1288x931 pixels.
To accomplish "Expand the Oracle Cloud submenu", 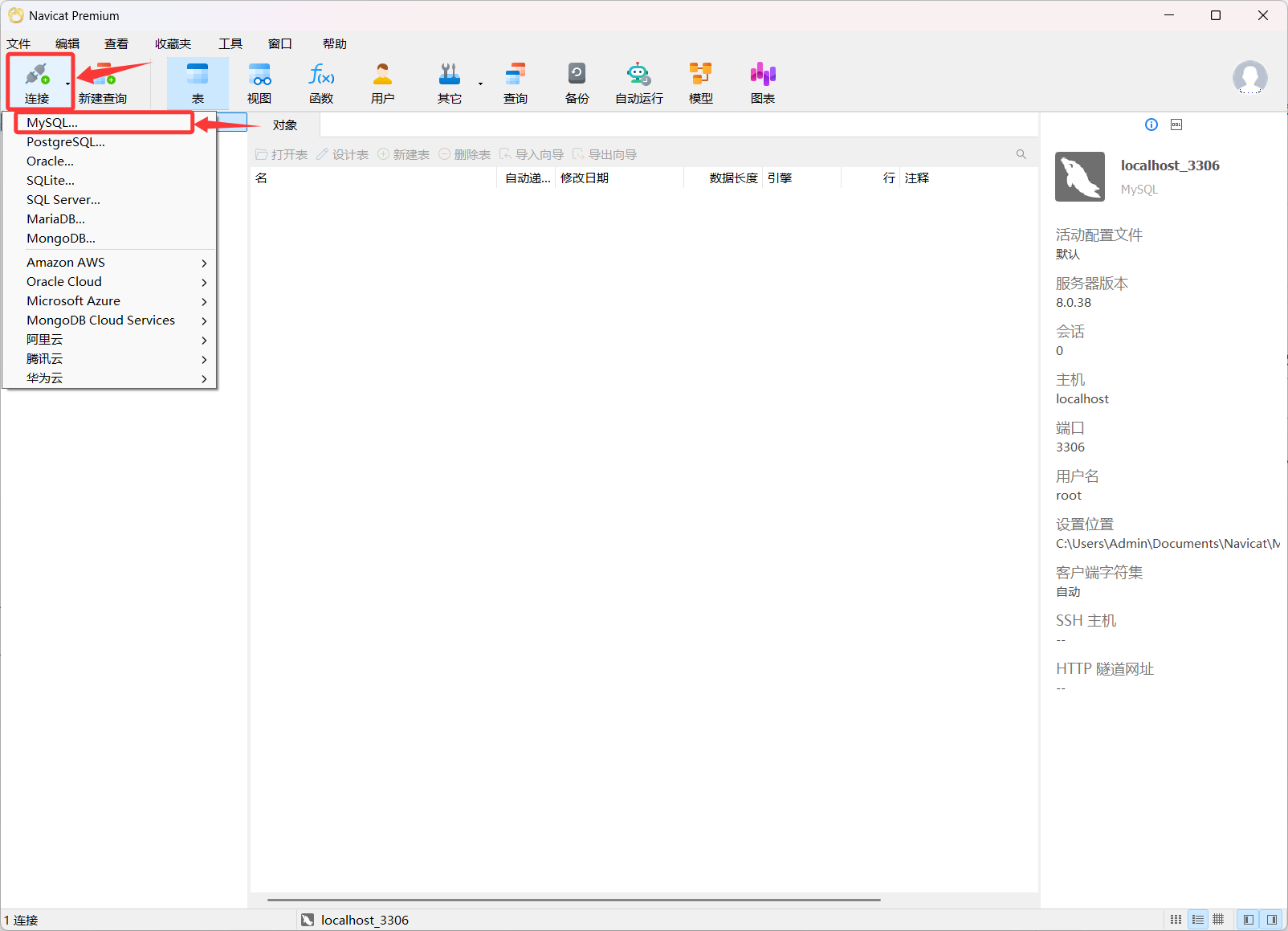I will (110, 282).
